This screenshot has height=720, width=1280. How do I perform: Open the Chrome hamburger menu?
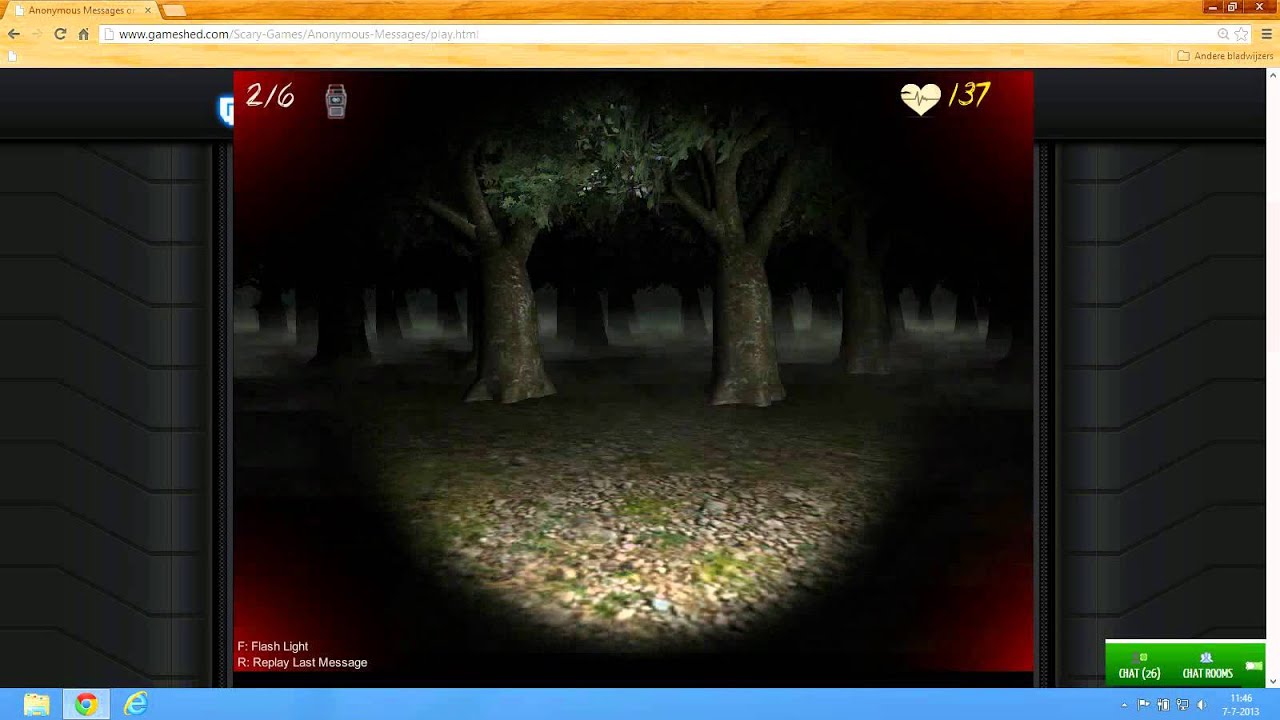[x=1266, y=34]
